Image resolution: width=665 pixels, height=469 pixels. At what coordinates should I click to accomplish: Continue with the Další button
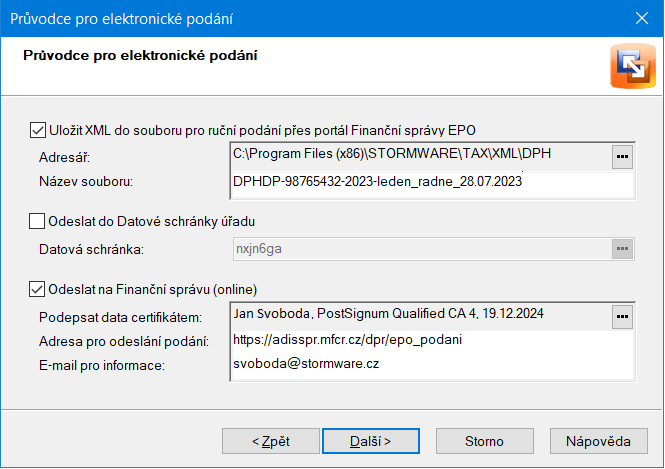pyautogui.click(x=371, y=441)
